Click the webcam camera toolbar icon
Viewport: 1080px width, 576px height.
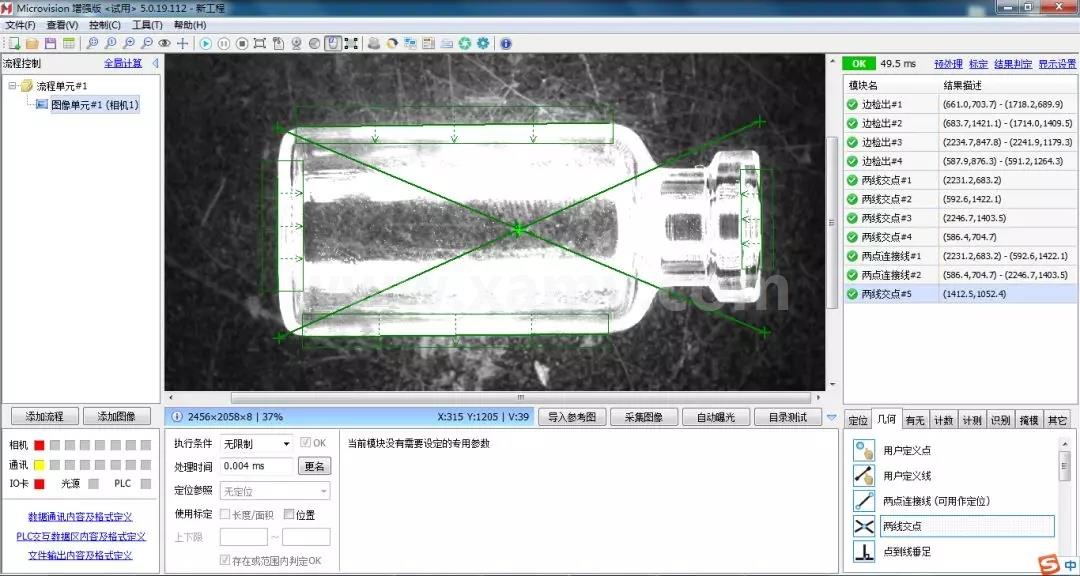tap(296, 43)
